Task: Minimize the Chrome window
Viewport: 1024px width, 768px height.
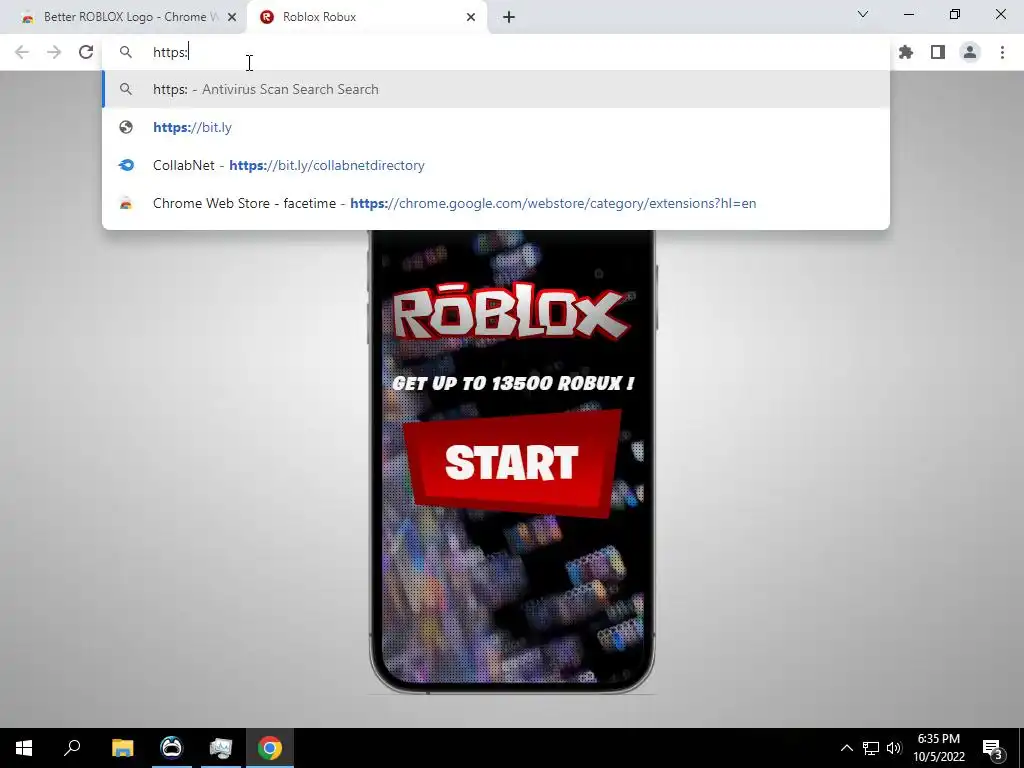Action: pyautogui.click(x=909, y=14)
